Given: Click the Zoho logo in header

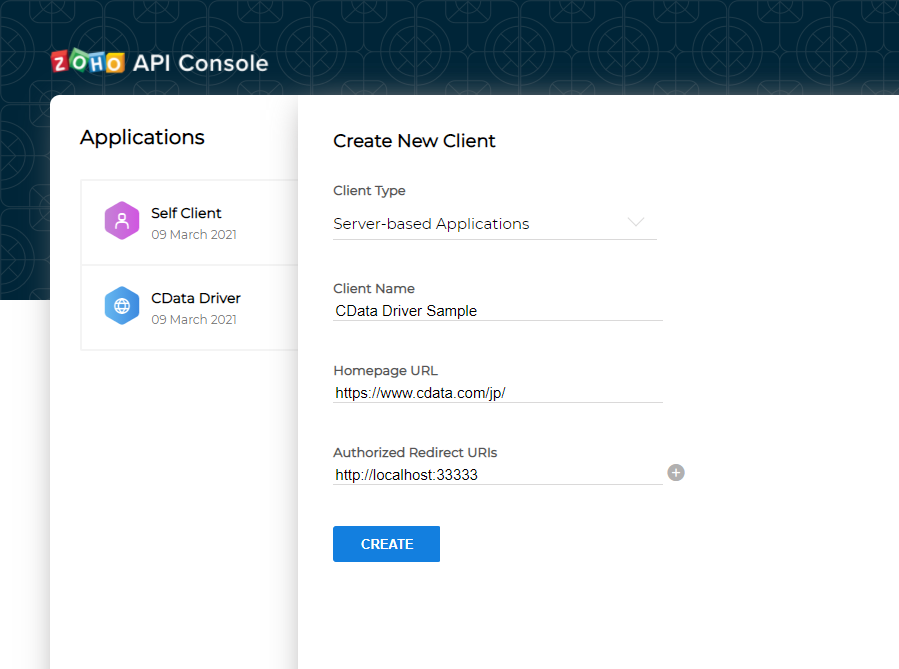Looking at the screenshot, I should (x=88, y=61).
